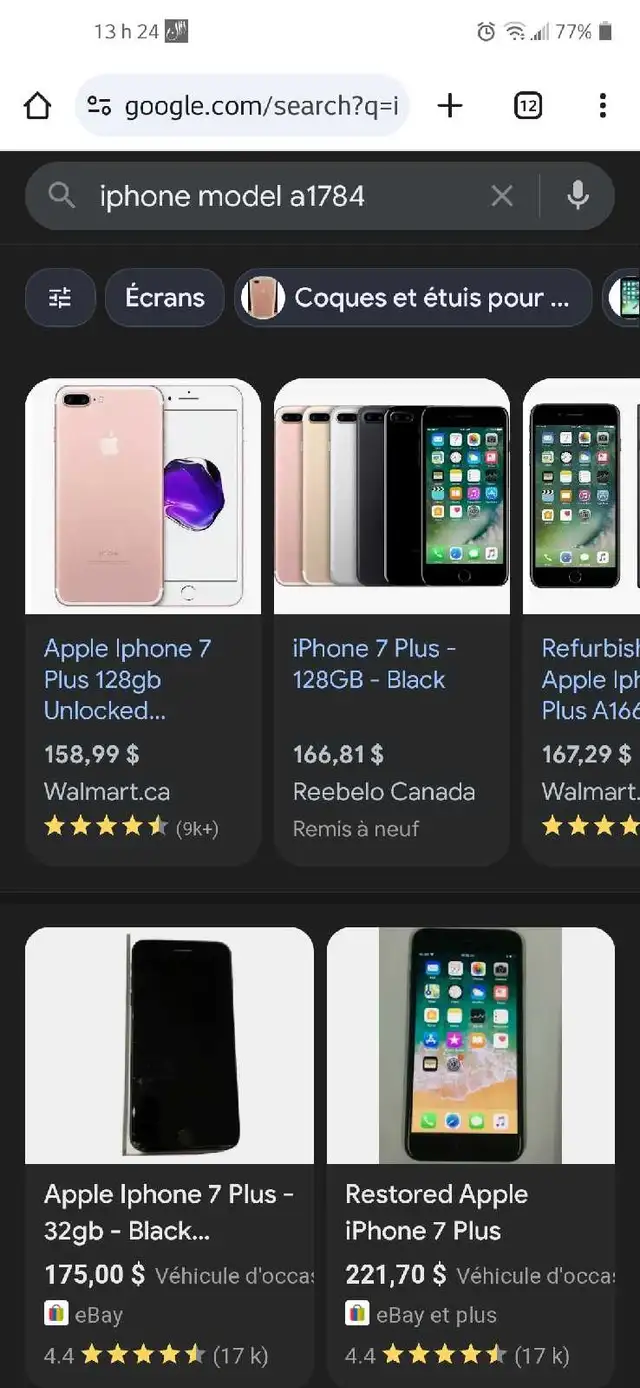The width and height of the screenshot is (640, 1388).
Task: Open the multi-color iPhone lineup image
Action: click(x=392, y=496)
